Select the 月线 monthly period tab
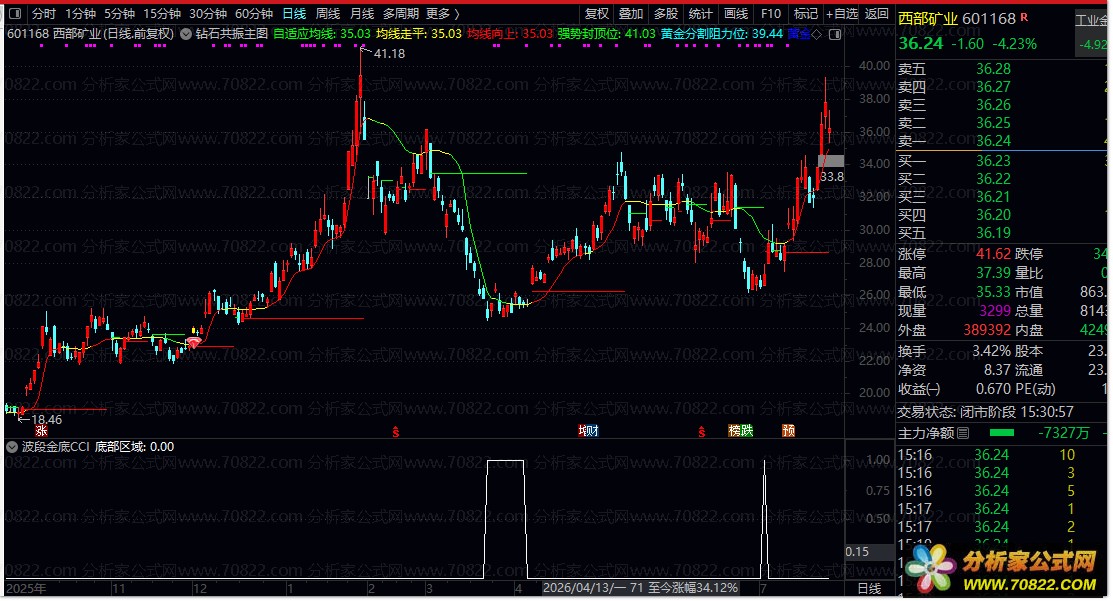This screenshot has width=1113, height=601. 362,13
